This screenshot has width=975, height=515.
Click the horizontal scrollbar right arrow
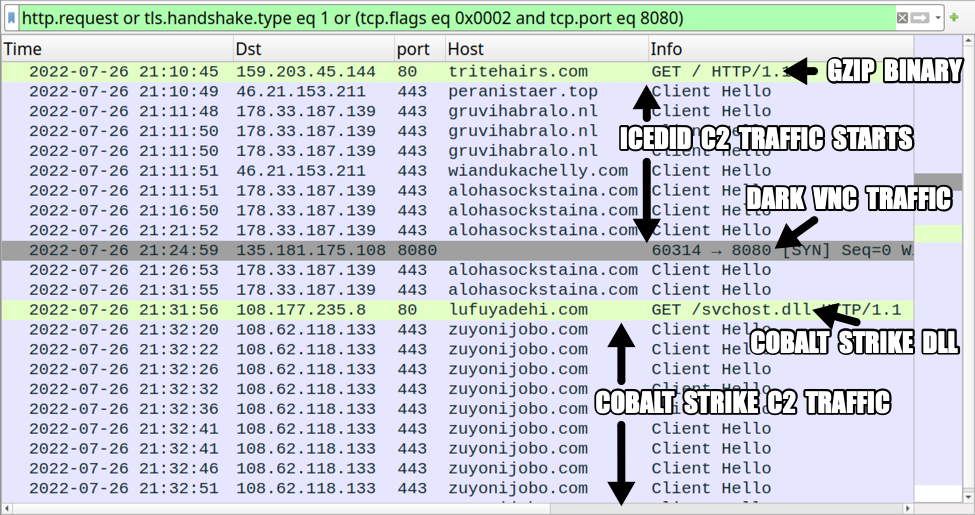[x=908, y=508]
